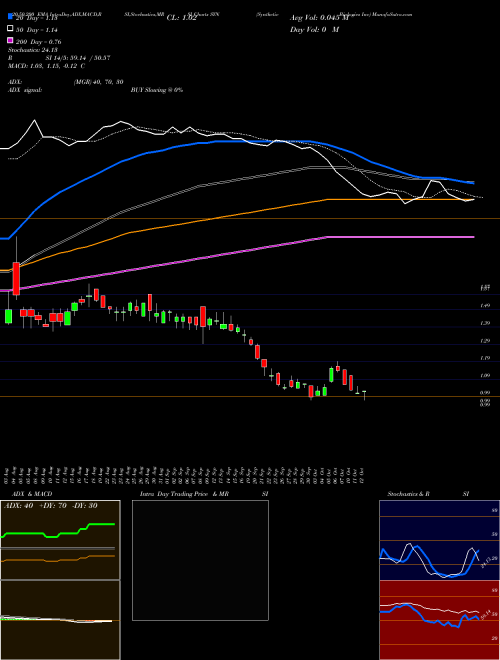Click the 'MACD: 1.08, 1.15, -0.12 C' line
Image resolution: width=500 pixels, height=660 pixels.
[46, 66]
